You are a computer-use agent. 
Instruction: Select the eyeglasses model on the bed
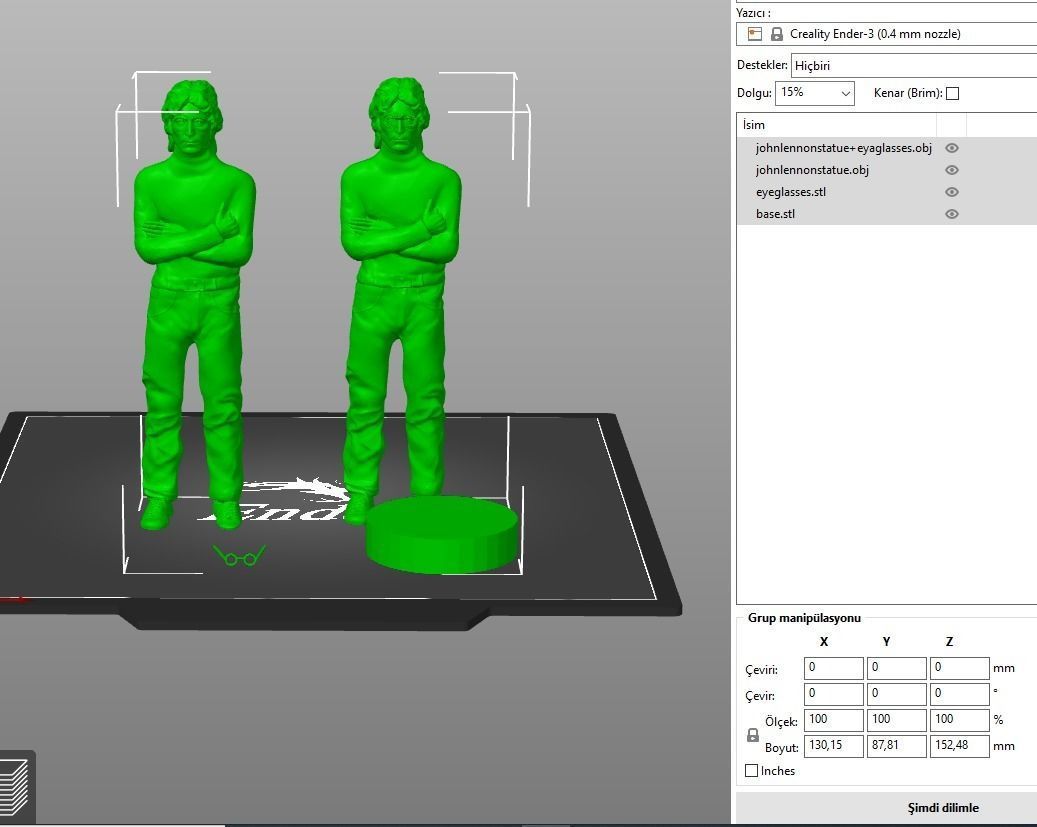[x=239, y=556]
